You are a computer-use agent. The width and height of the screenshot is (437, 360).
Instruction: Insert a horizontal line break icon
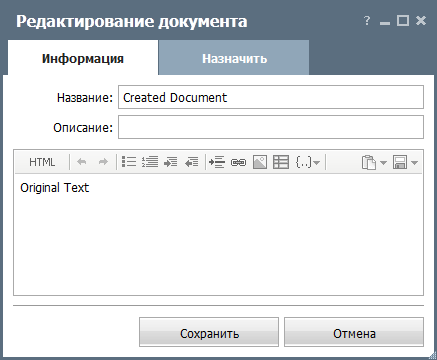pyautogui.click(x=217, y=162)
